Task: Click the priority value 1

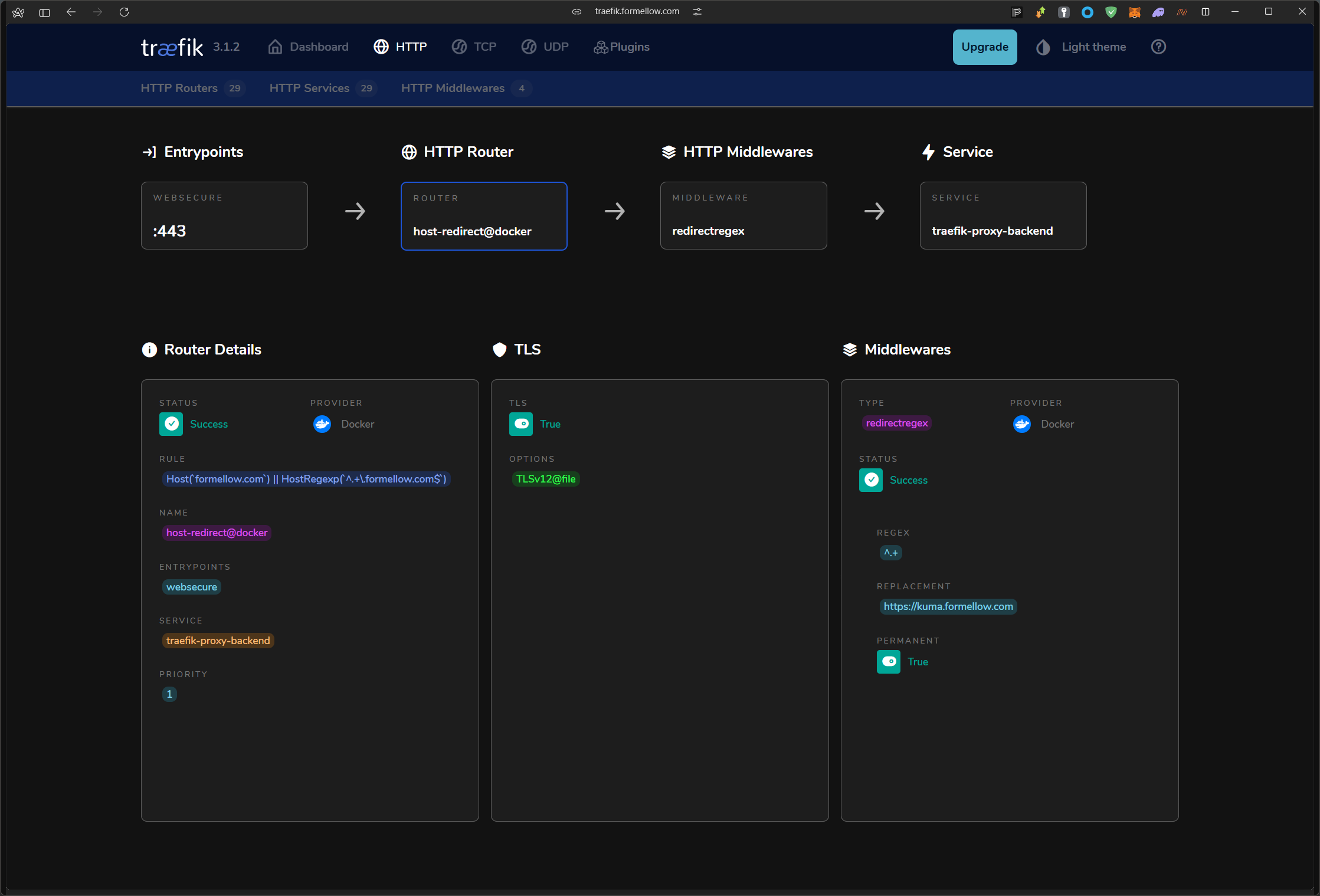Action: pyautogui.click(x=169, y=694)
